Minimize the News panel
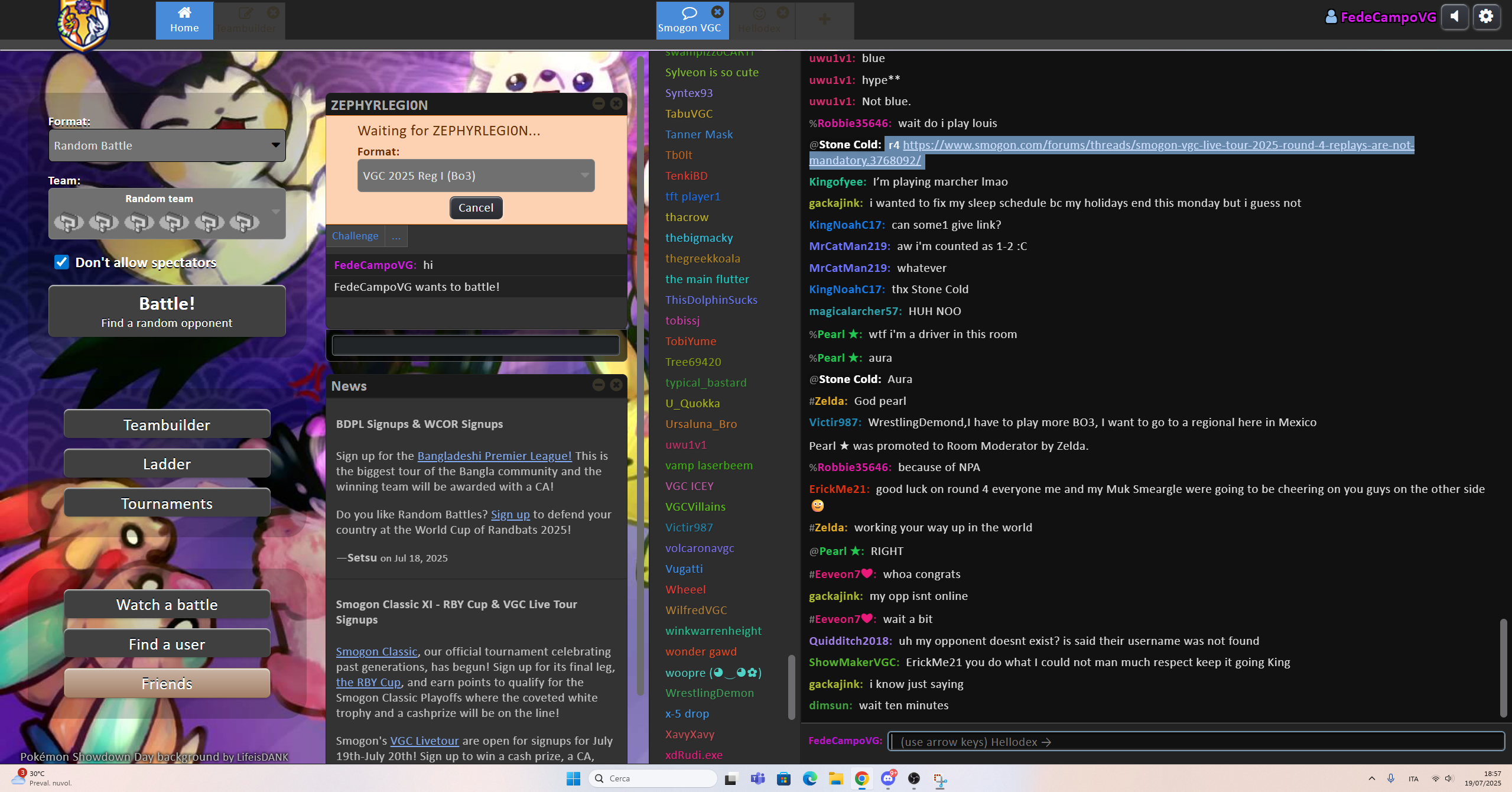The height and width of the screenshot is (792, 1512). coord(599,385)
